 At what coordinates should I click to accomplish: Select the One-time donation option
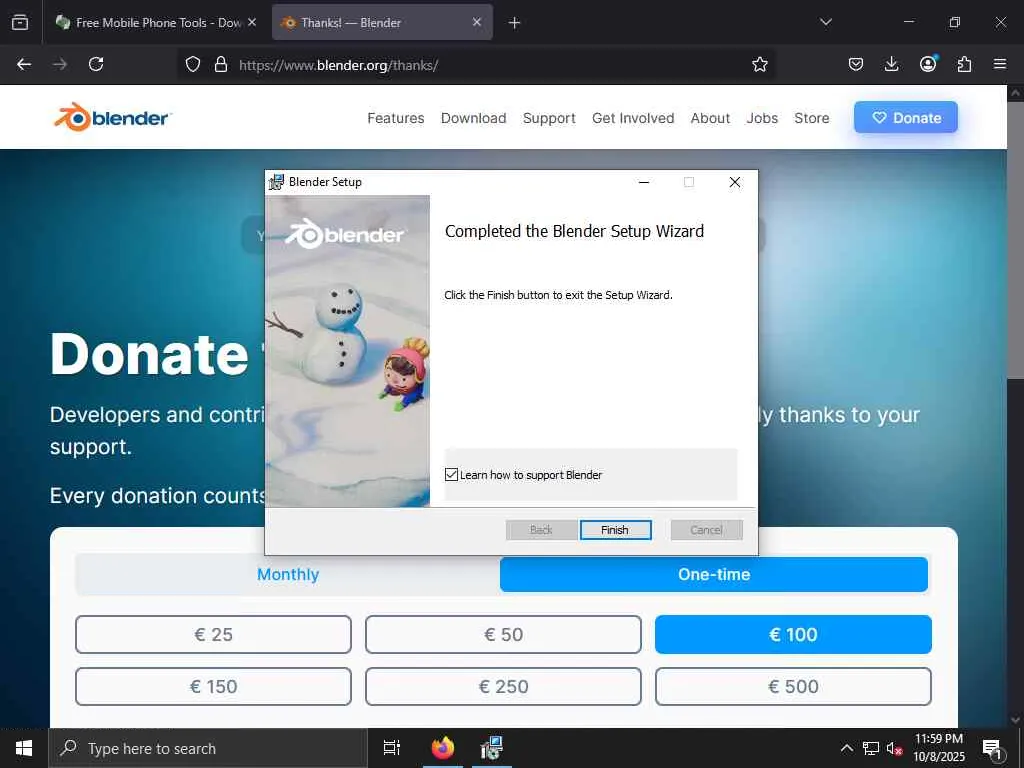pos(714,575)
